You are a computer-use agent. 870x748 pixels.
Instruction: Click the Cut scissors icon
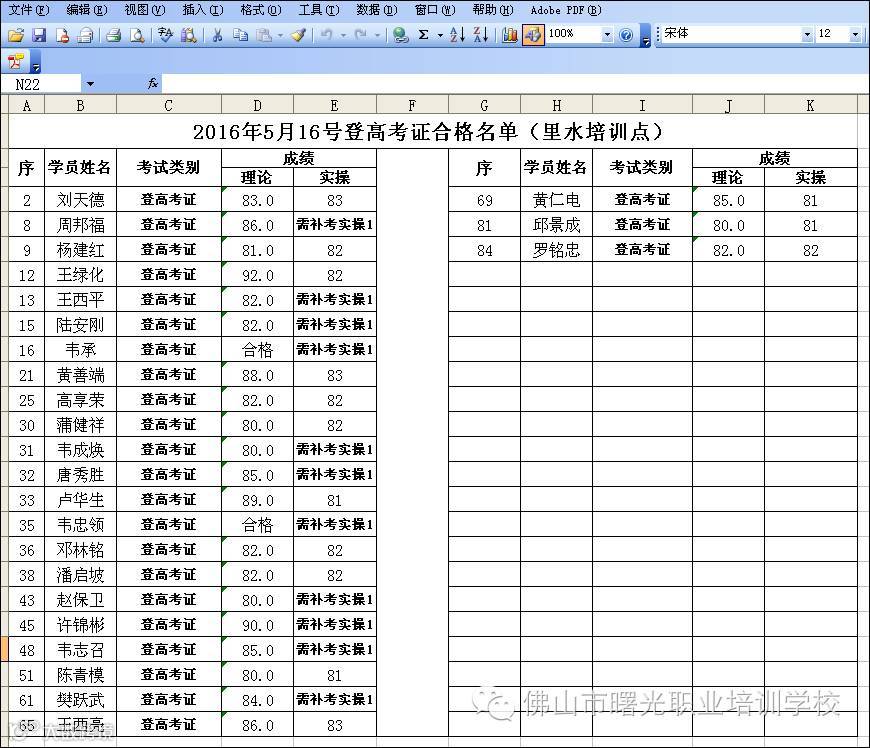point(218,35)
